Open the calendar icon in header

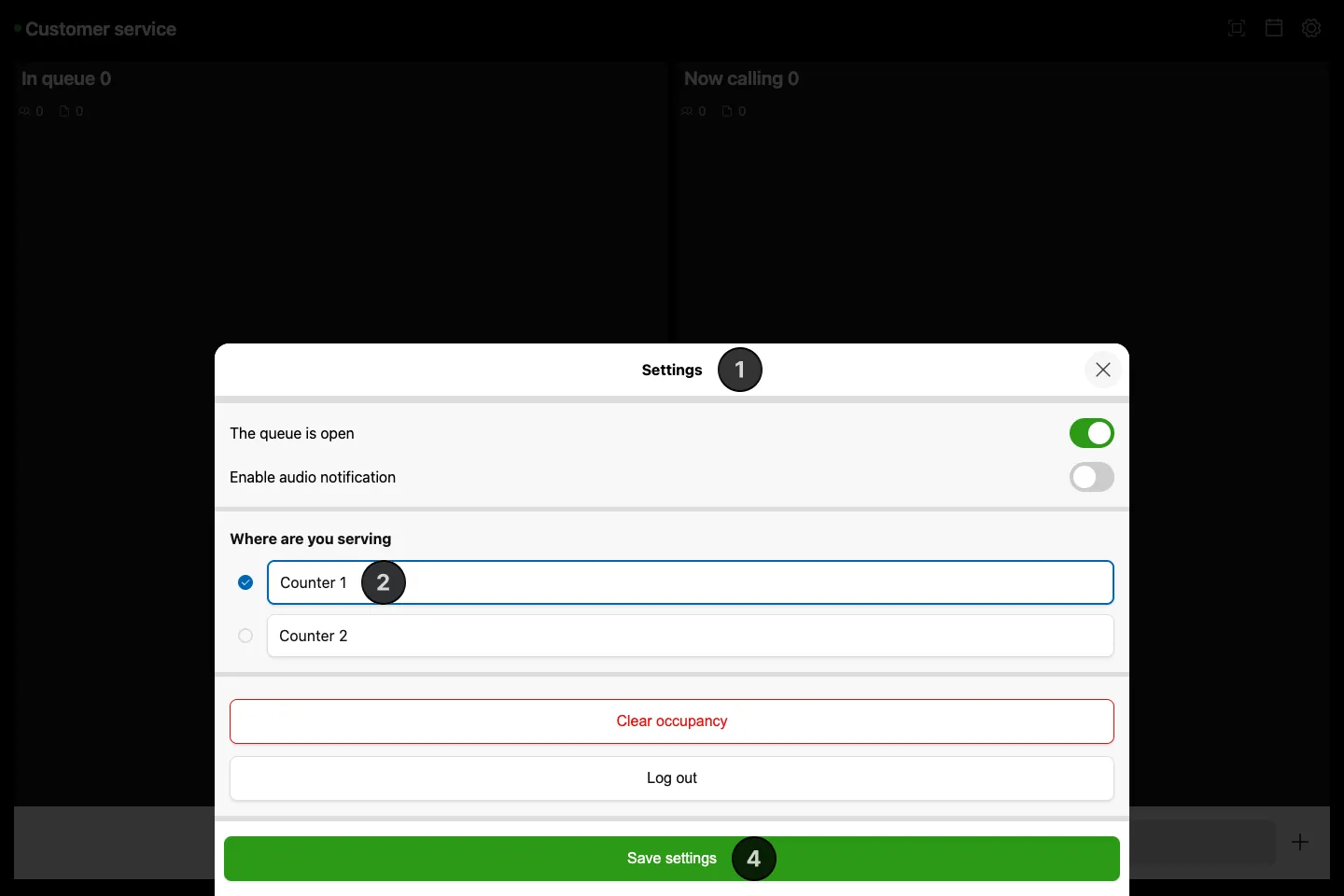1274,28
